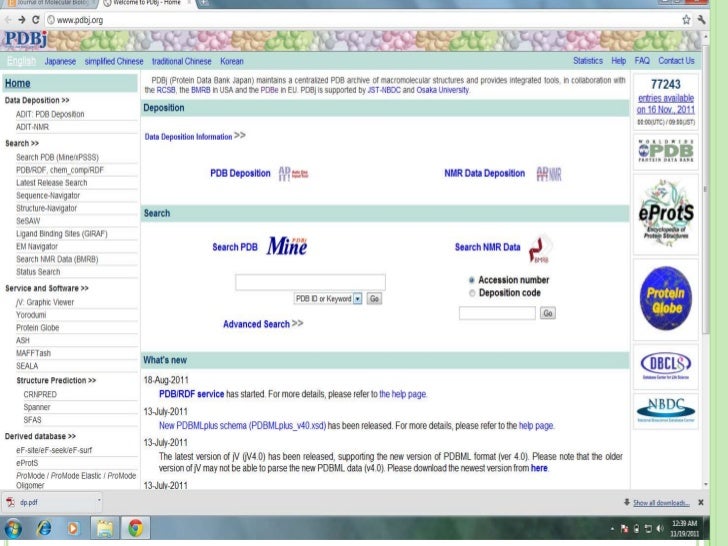The width and height of the screenshot is (728, 546).
Task: Open the NMR Data Deposition link
Action: coord(485,173)
